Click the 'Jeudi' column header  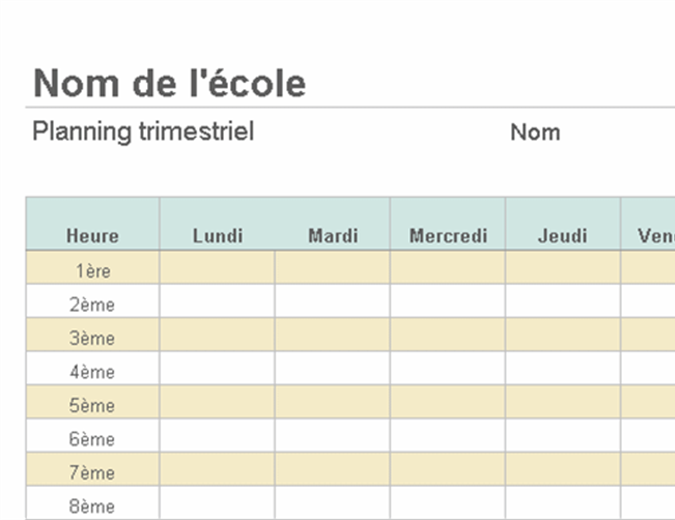562,237
